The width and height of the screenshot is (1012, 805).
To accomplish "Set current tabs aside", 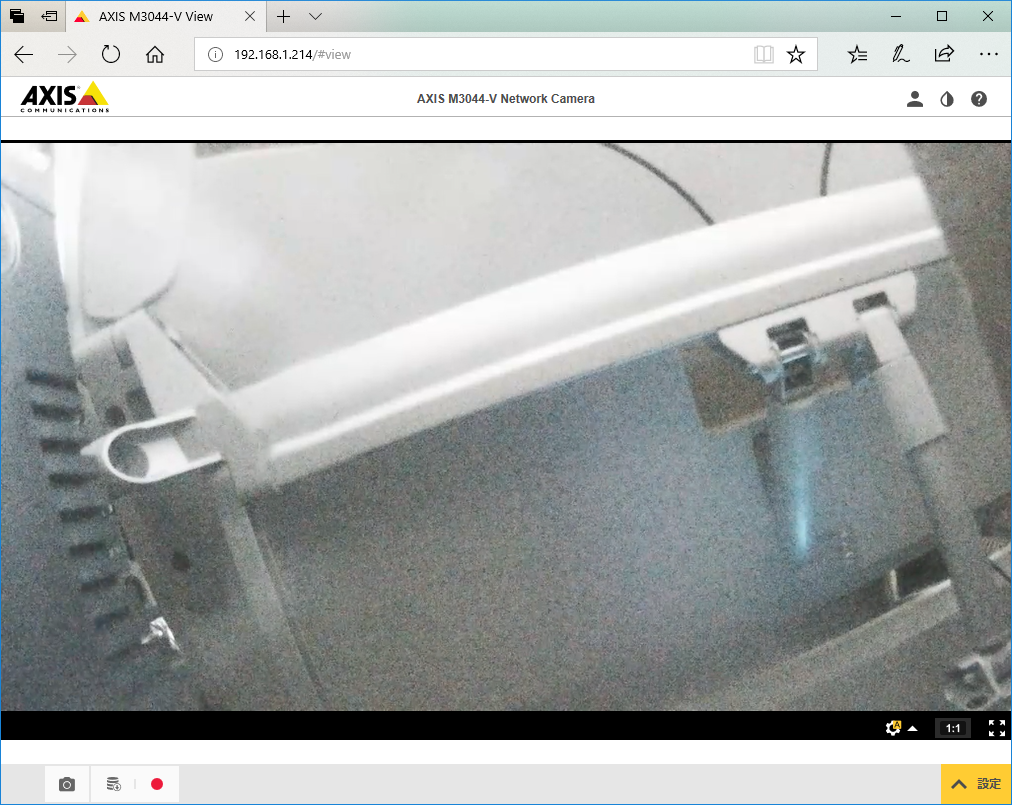I will [x=49, y=16].
